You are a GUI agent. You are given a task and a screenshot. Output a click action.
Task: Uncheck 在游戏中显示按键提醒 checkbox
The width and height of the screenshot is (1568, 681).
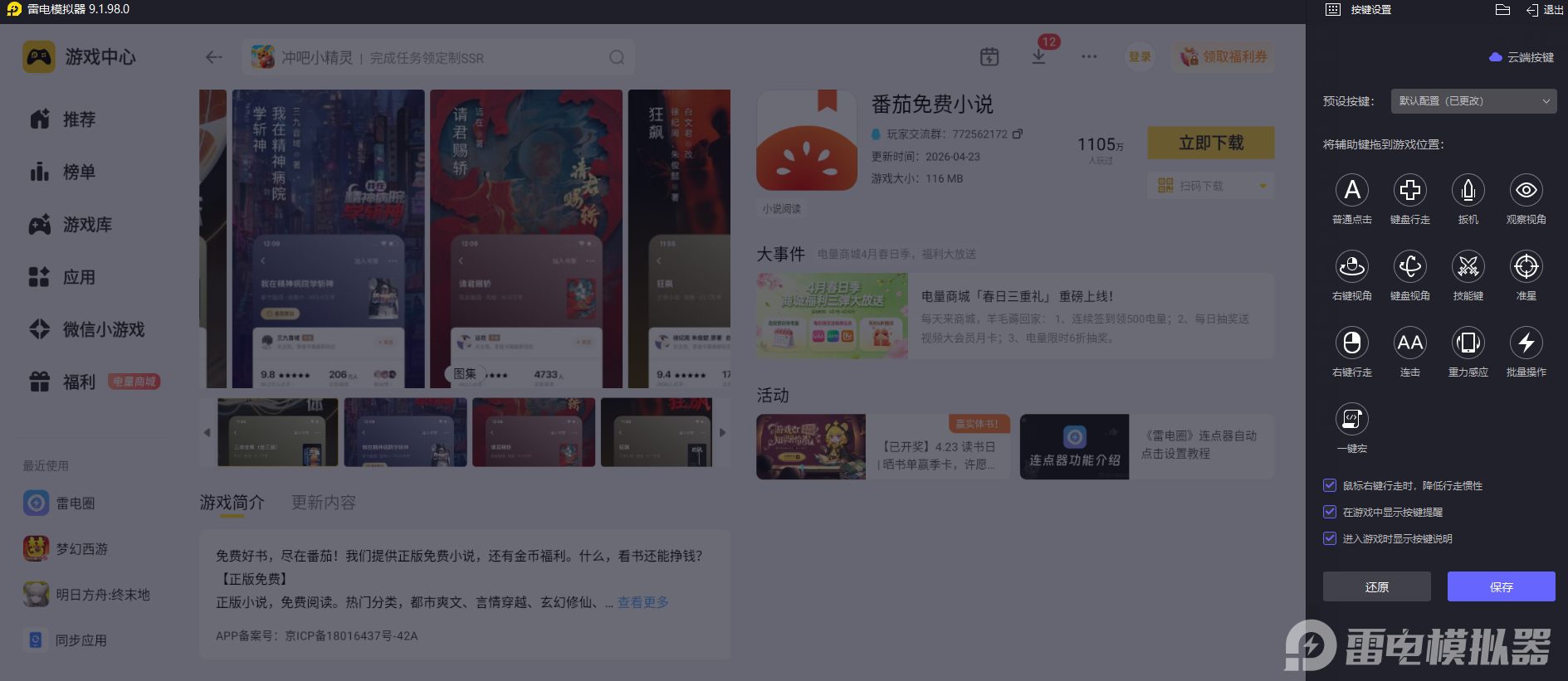click(1330, 512)
